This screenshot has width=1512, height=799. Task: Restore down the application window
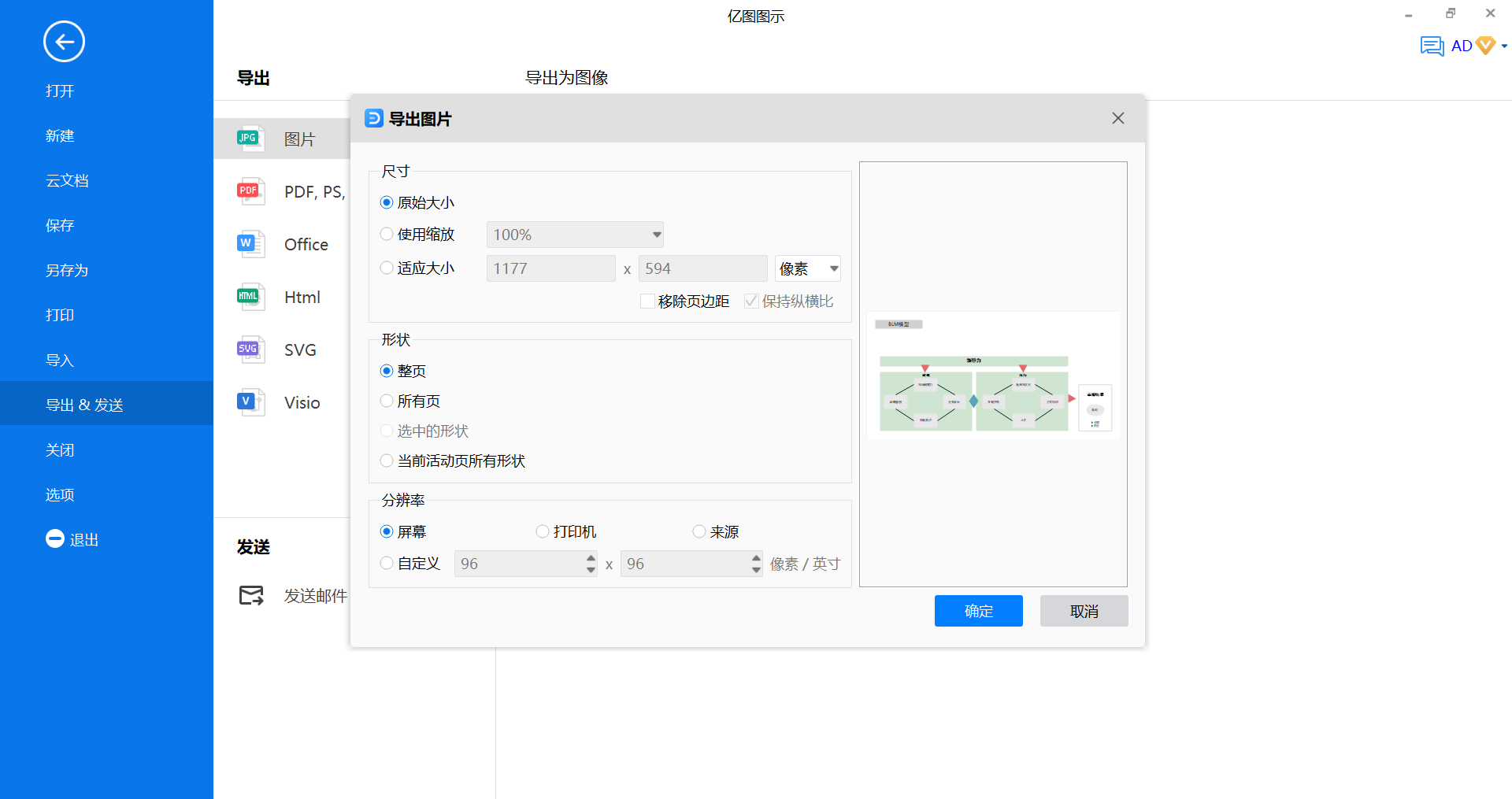[1451, 13]
